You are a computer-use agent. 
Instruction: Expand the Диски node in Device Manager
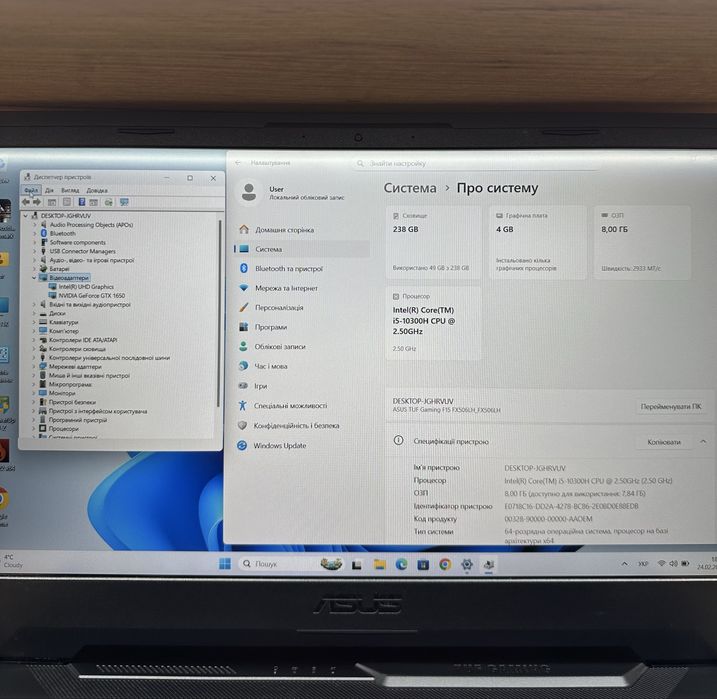pyautogui.click(x=34, y=314)
